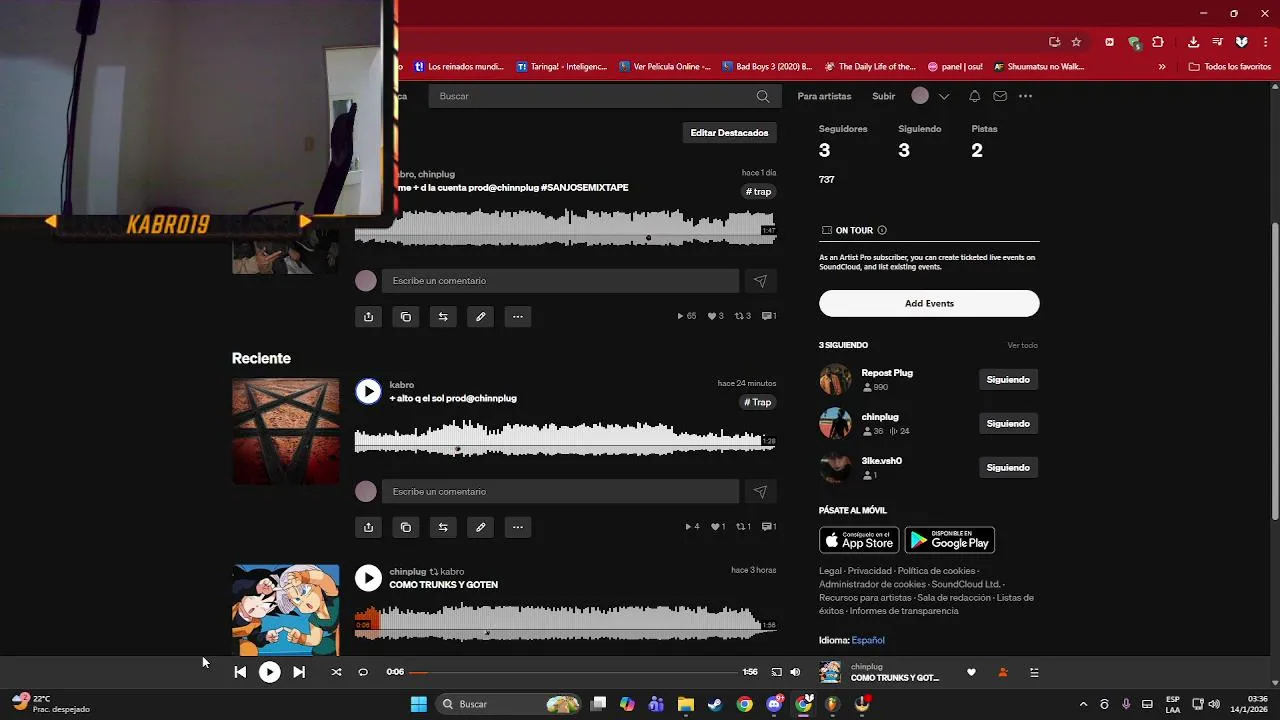This screenshot has height=720, width=1280.
Task: Open the Windows Start menu
Action: (x=419, y=704)
